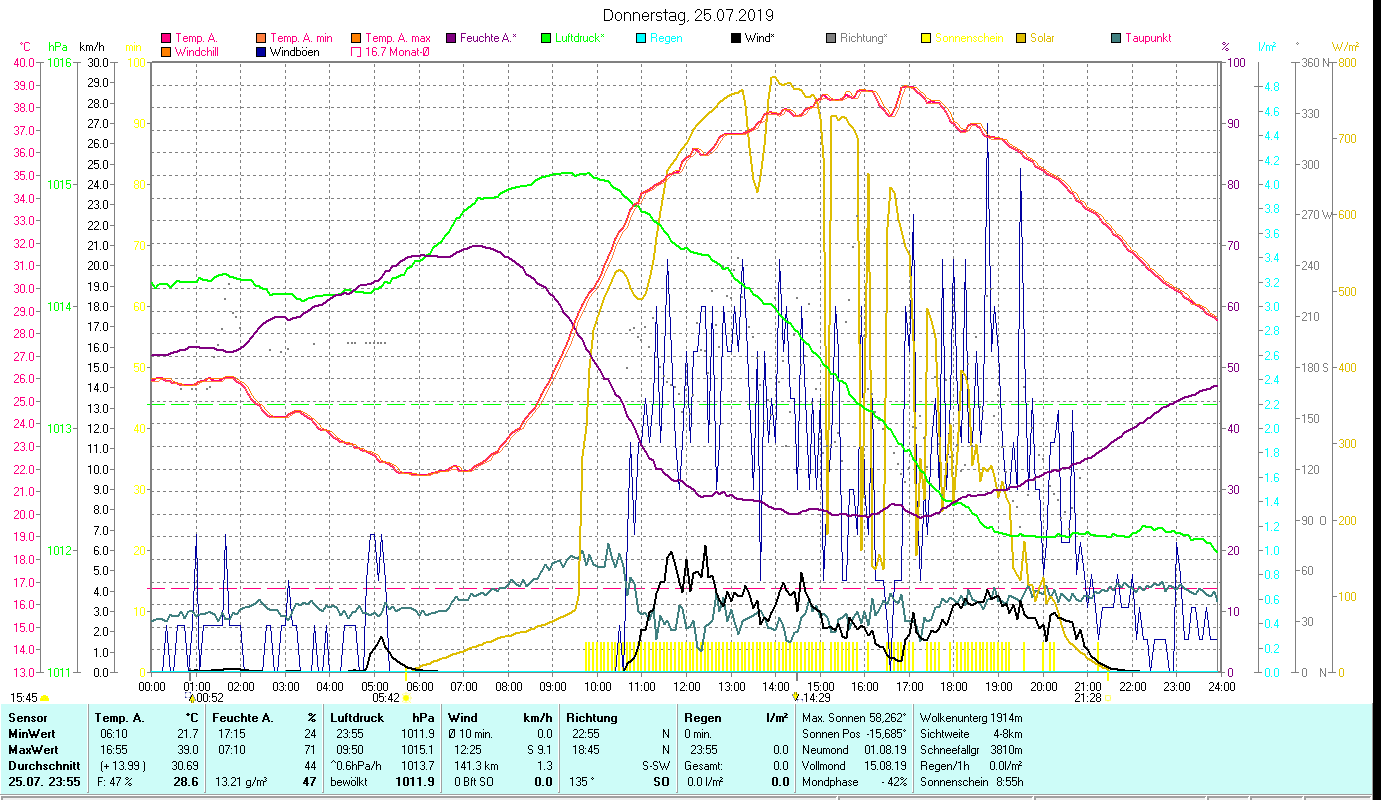Screen dimensions: 1381x800
Task: Select the green Luftdruck legend square
Action: click(546, 39)
